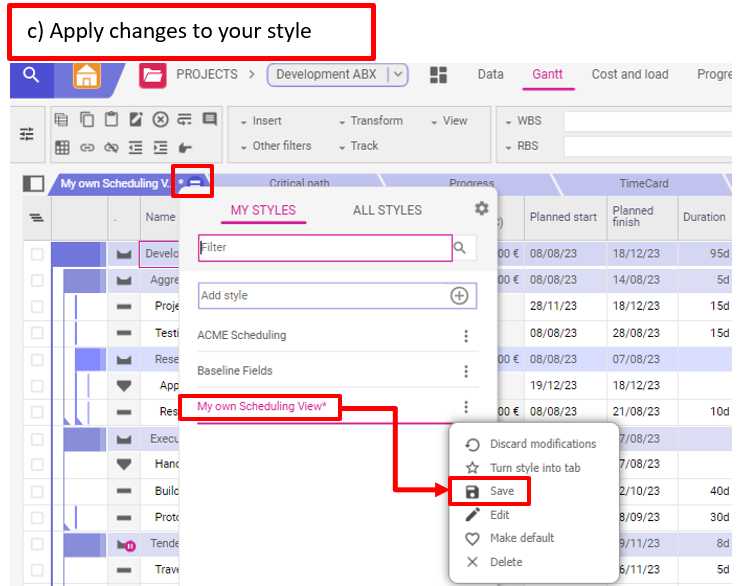The image size is (738, 586).
Task: Select the checkbox in the second task row
Action: (x=37, y=280)
